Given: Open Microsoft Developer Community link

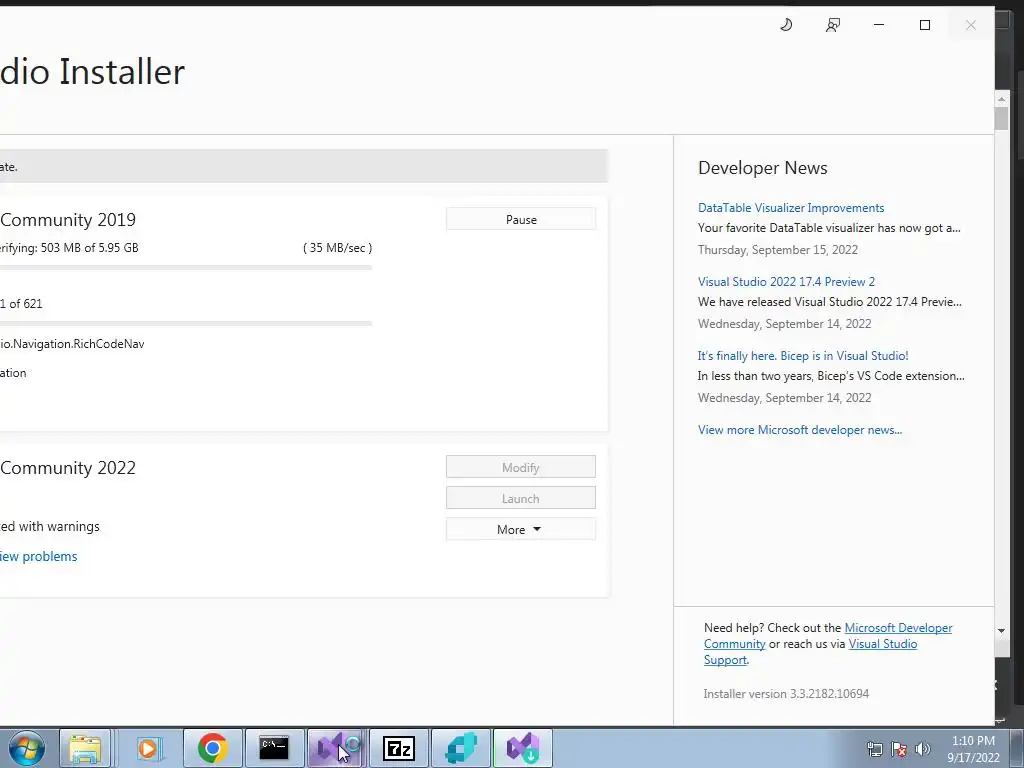Looking at the screenshot, I should tap(898, 628).
